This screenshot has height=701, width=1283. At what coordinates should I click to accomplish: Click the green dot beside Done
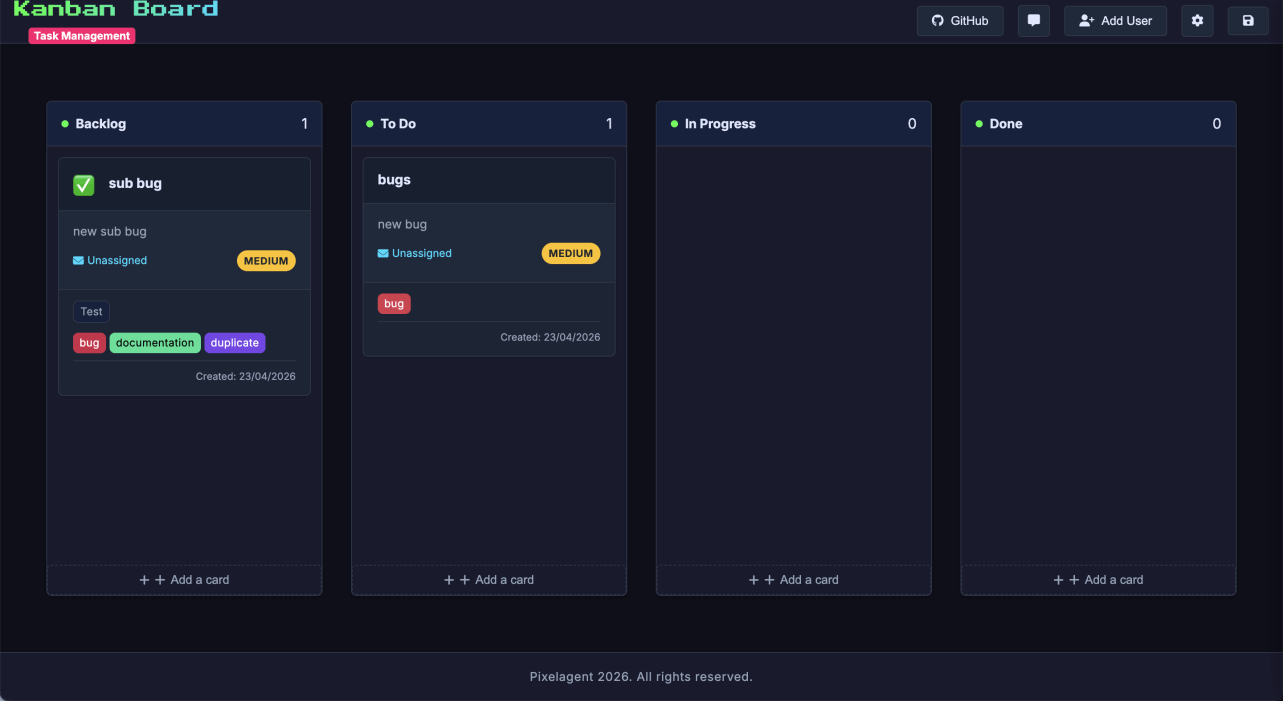979,124
